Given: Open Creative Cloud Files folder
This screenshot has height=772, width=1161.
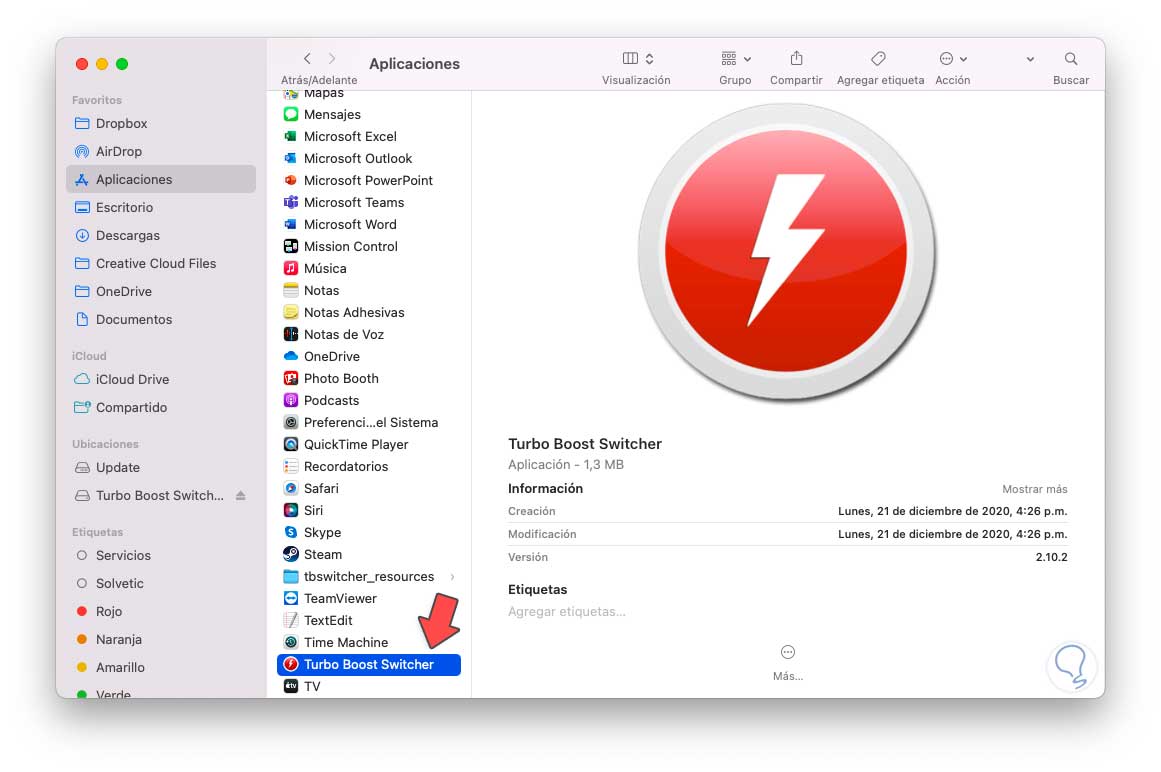Looking at the screenshot, I should [161, 264].
